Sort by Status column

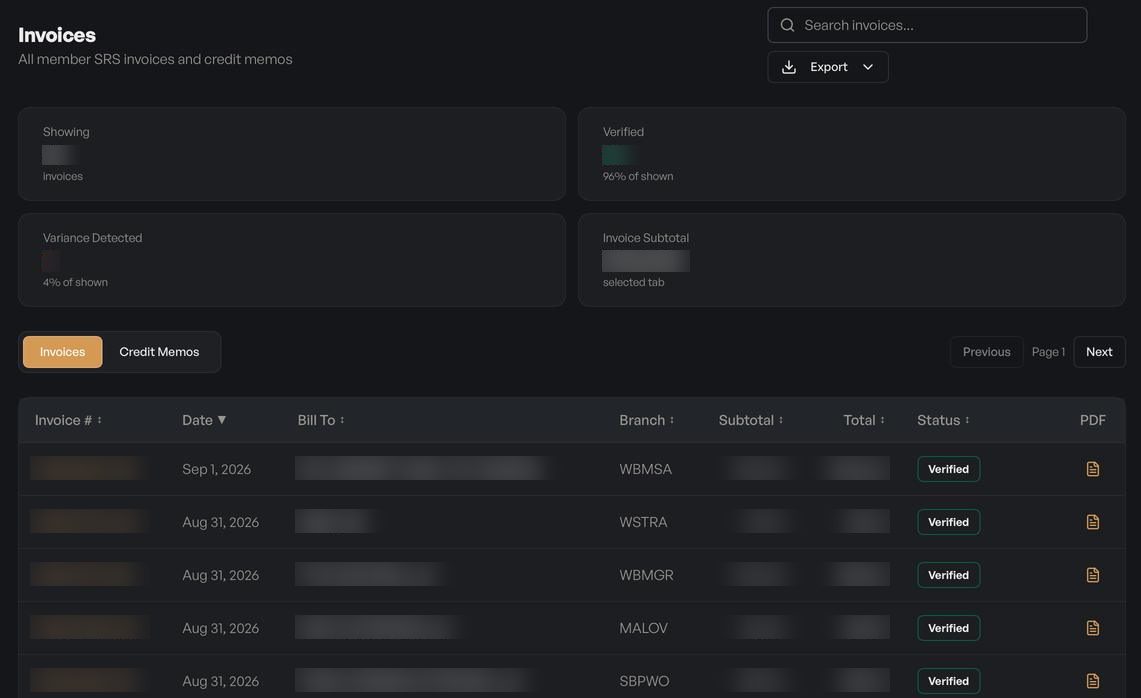[x=943, y=421]
